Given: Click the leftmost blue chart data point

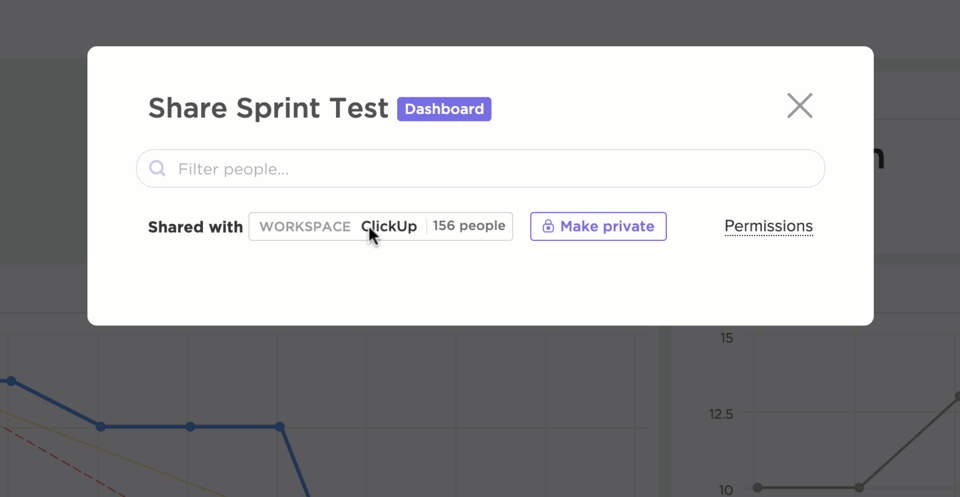Looking at the screenshot, I should 11,381.
